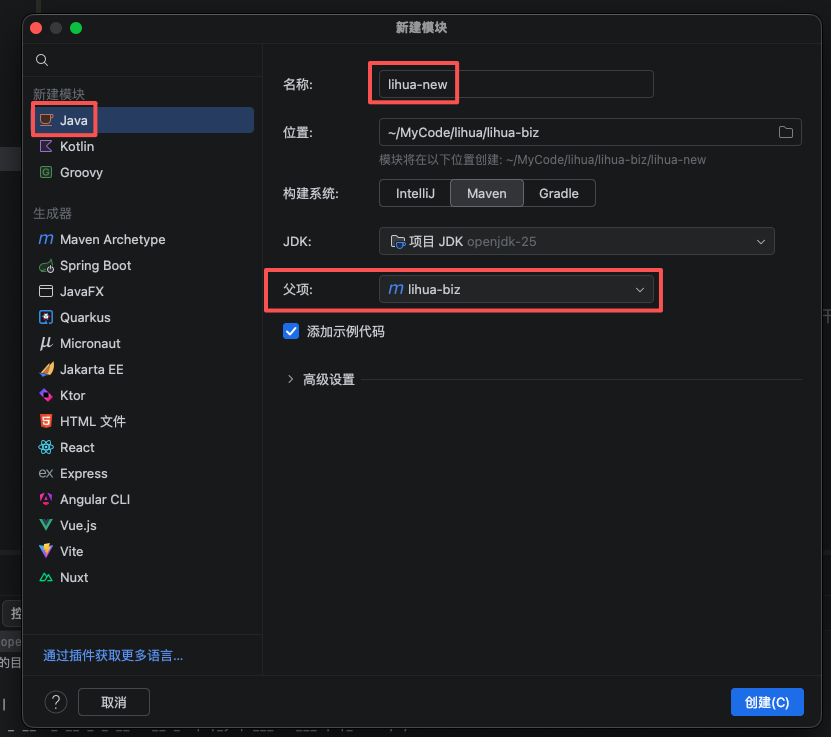Choose the Groovy icon in sidebar

45,172
